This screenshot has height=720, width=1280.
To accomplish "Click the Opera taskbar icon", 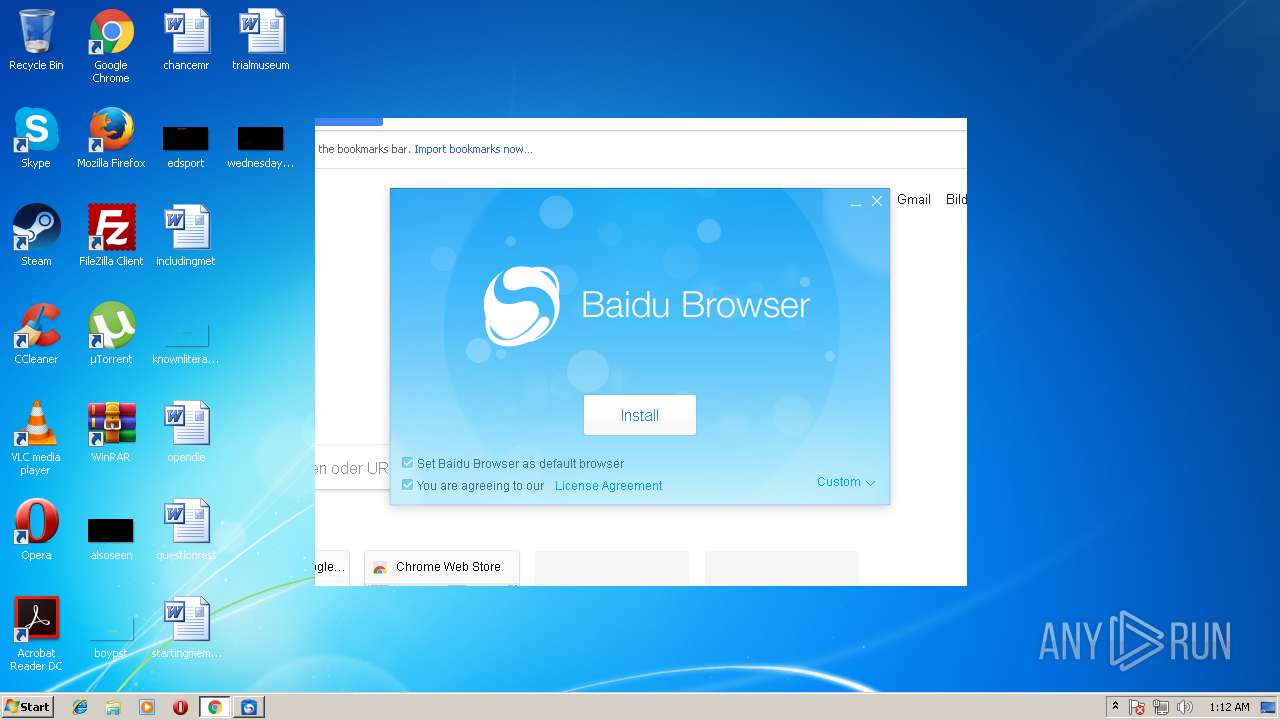I will [180, 707].
